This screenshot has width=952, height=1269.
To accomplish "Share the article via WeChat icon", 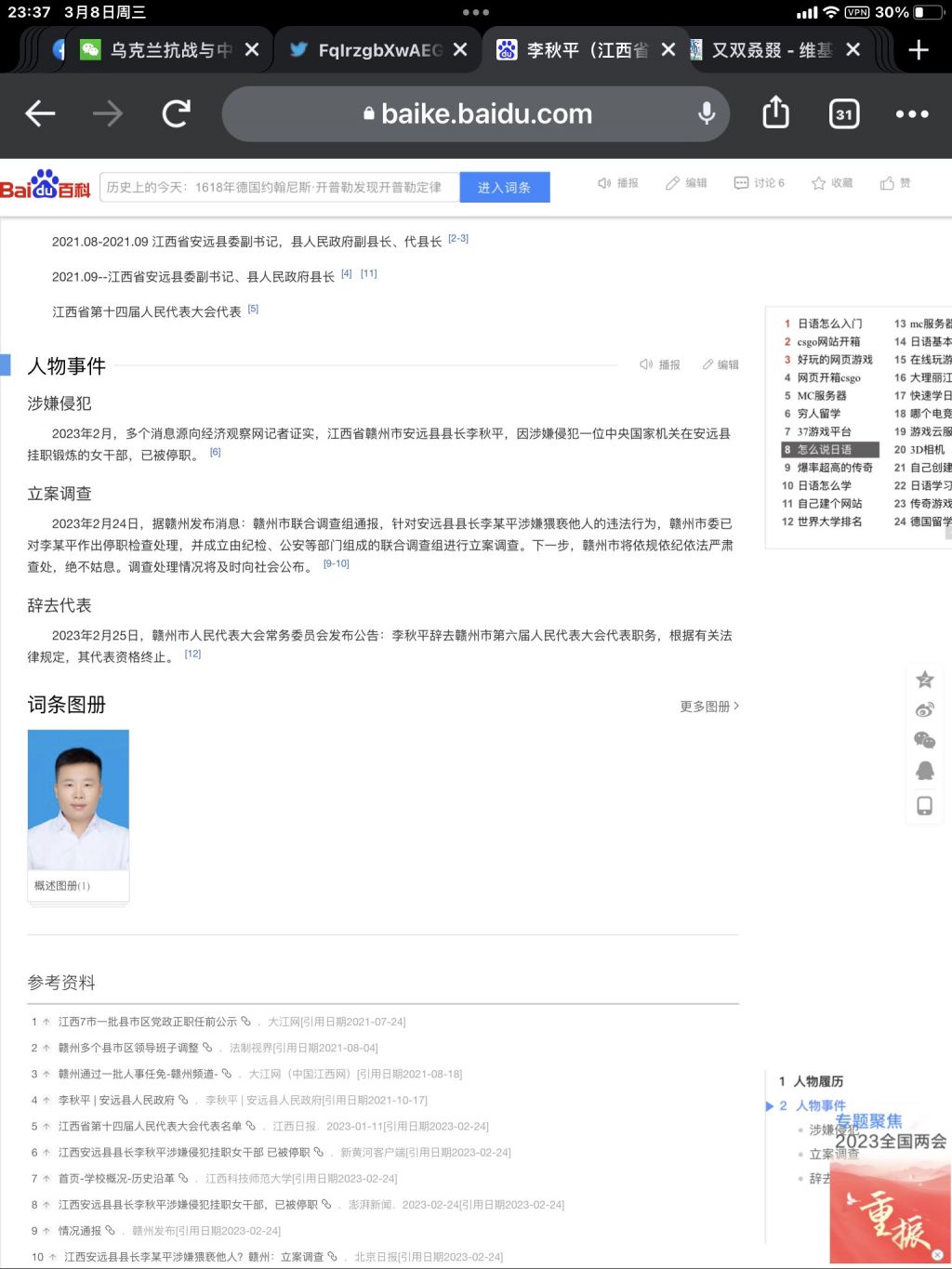I will tap(924, 740).
